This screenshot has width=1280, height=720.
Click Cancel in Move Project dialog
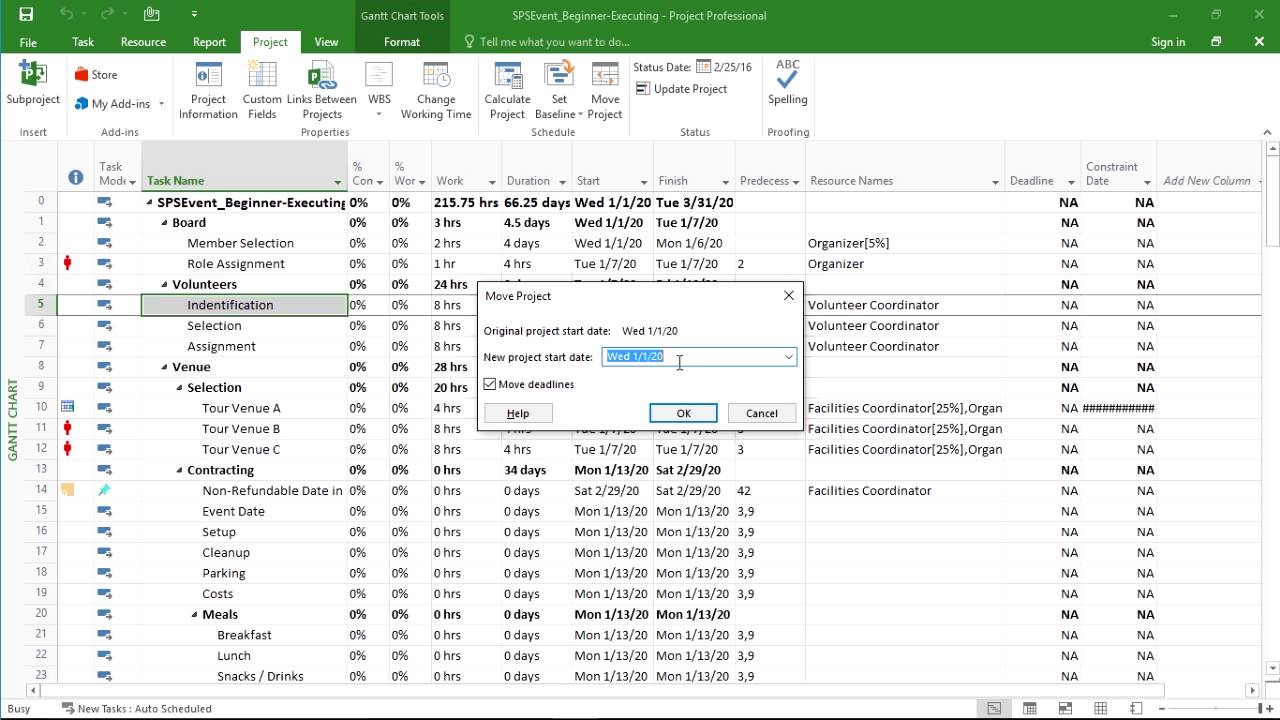[x=761, y=413]
